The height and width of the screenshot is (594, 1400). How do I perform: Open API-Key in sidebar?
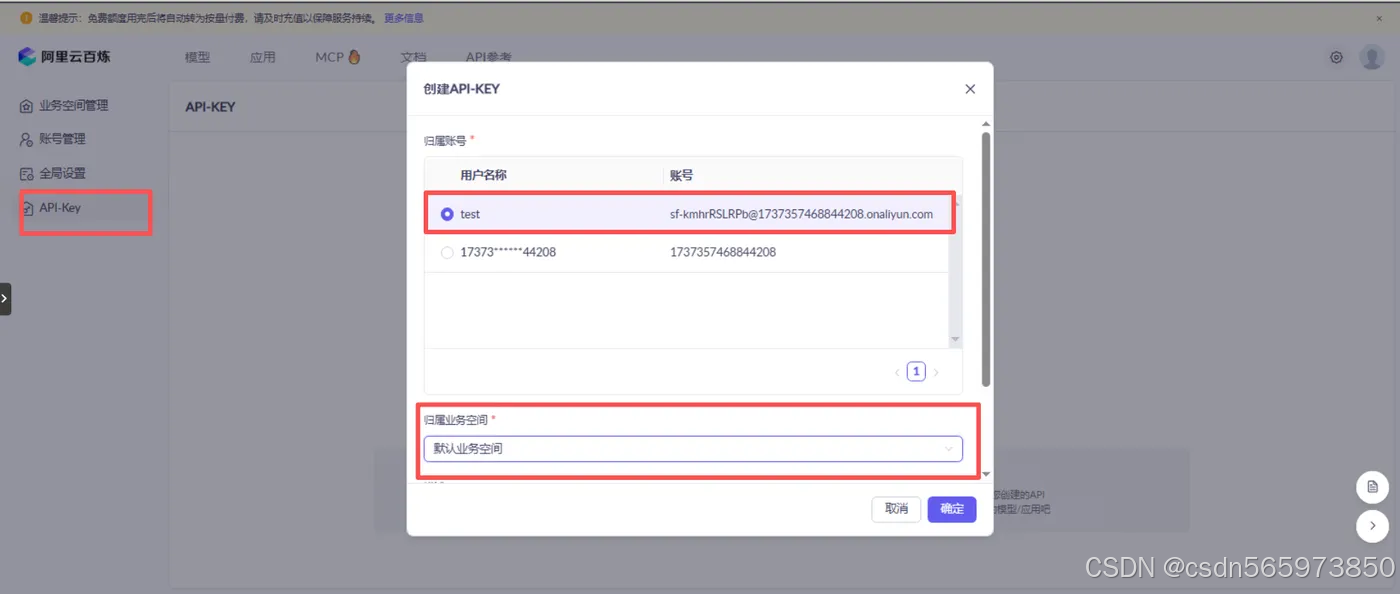pyautogui.click(x=60, y=208)
